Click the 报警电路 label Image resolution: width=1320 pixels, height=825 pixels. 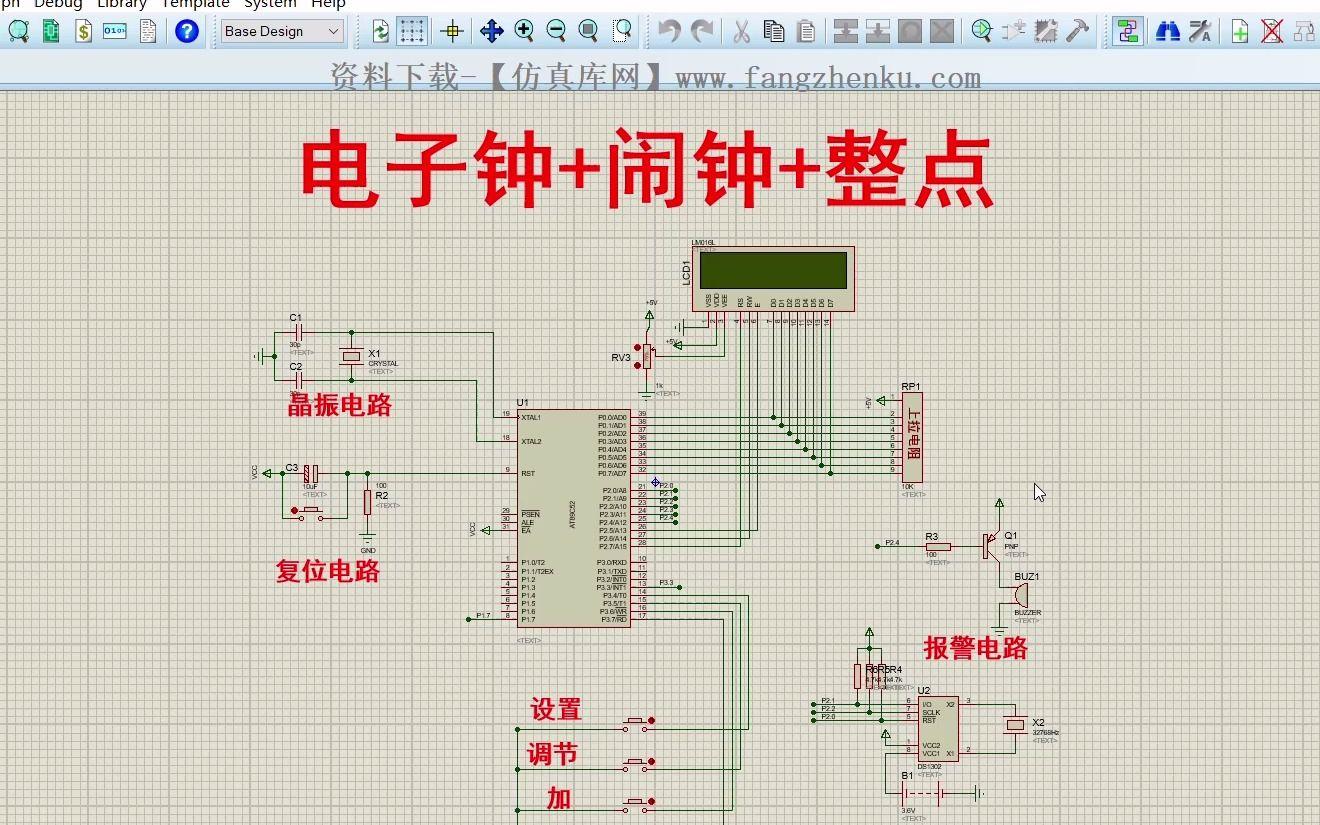(x=976, y=648)
